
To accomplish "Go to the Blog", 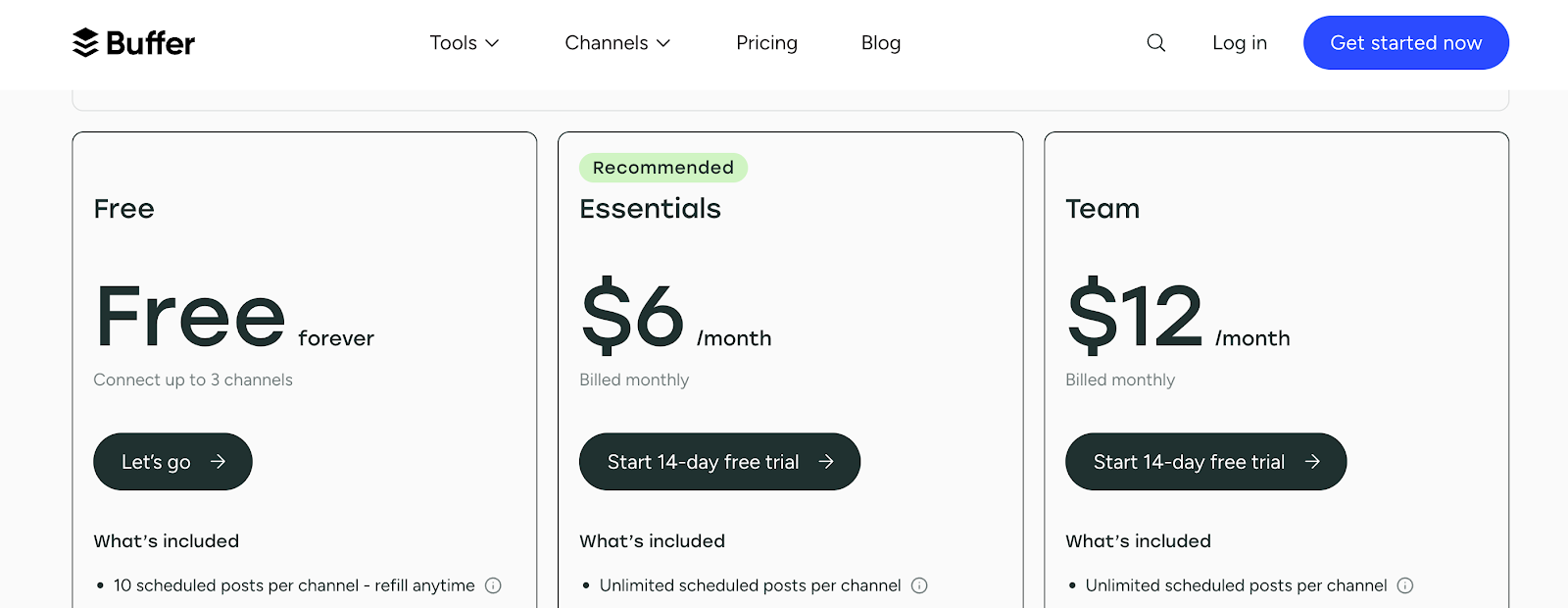I will coord(881,43).
